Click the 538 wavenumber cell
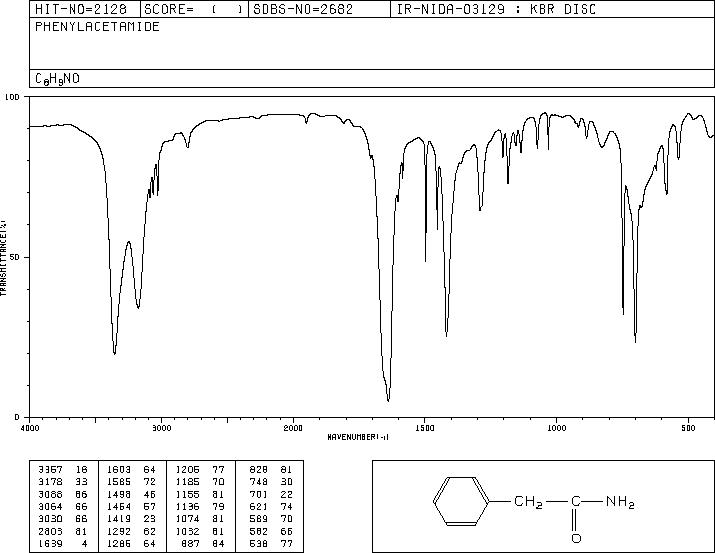Image resolution: width=715 pixels, height=553 pixels. coord(259,544)
